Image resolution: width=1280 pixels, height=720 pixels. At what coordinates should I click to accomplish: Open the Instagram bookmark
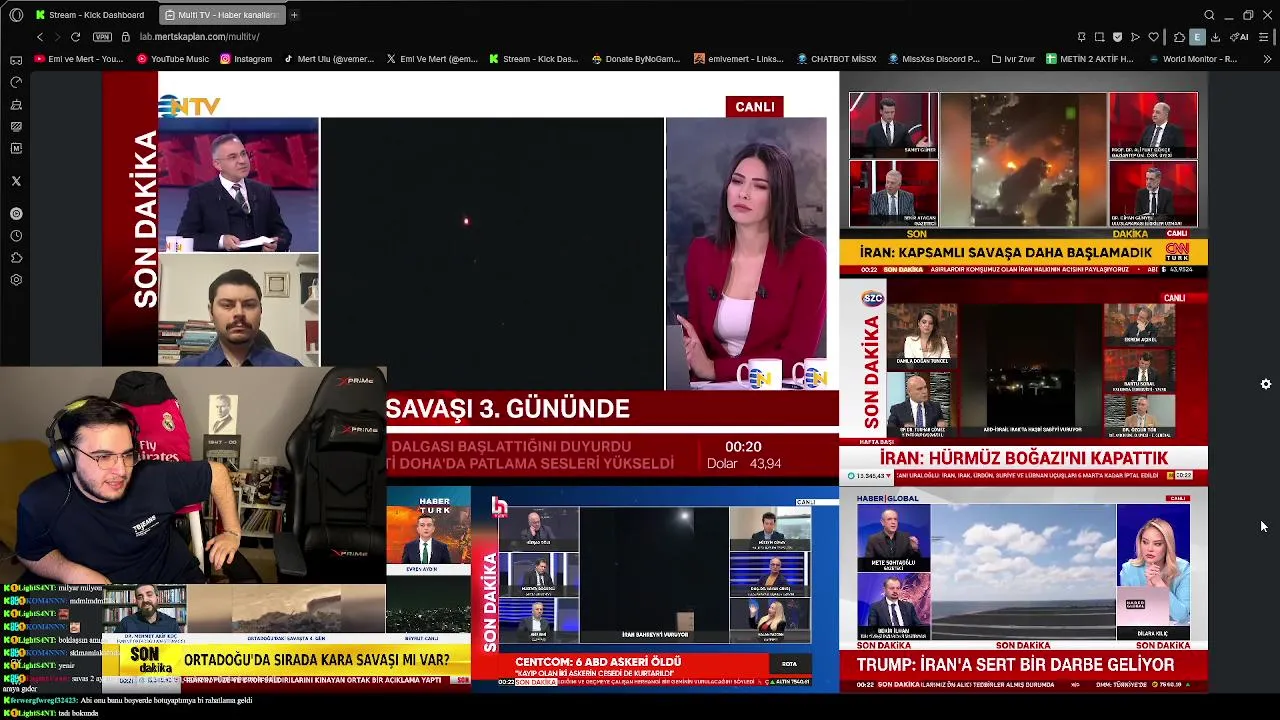[x=246, y=59]
